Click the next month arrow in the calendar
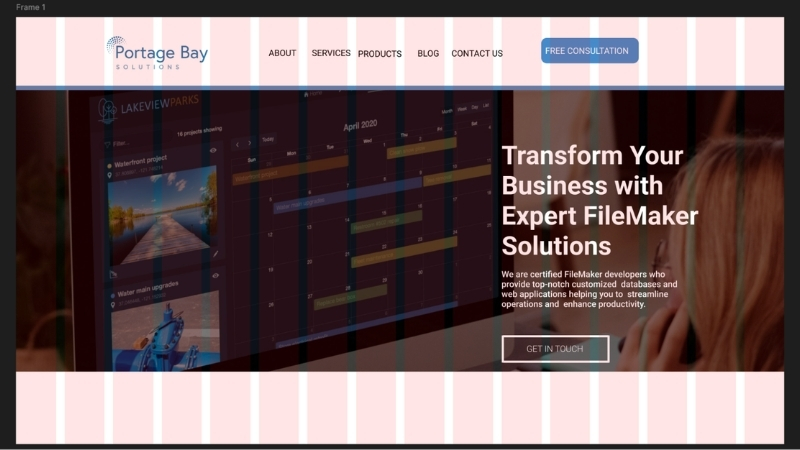The image size is (800, 450). coord(250,143)
